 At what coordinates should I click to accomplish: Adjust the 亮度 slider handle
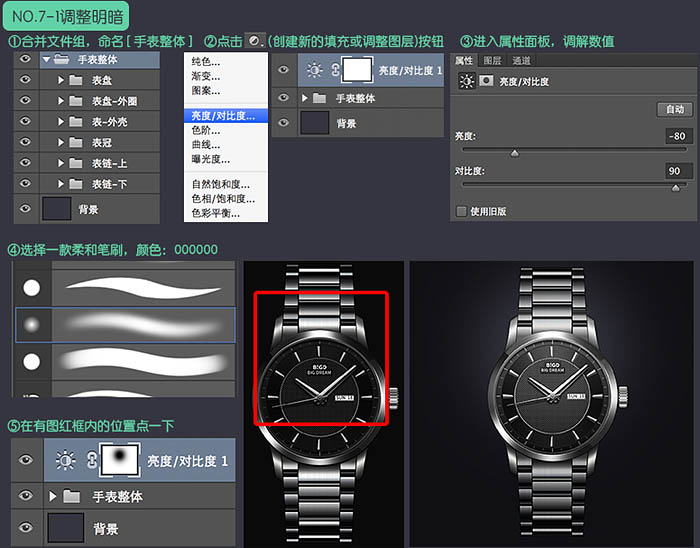(515, 154)
